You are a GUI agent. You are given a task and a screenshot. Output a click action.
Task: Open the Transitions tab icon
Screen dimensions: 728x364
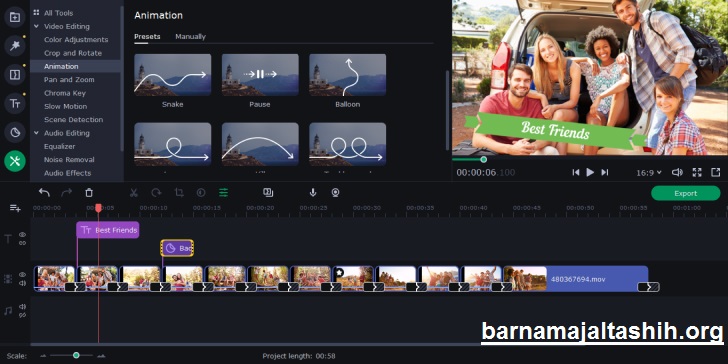(15, 74)
